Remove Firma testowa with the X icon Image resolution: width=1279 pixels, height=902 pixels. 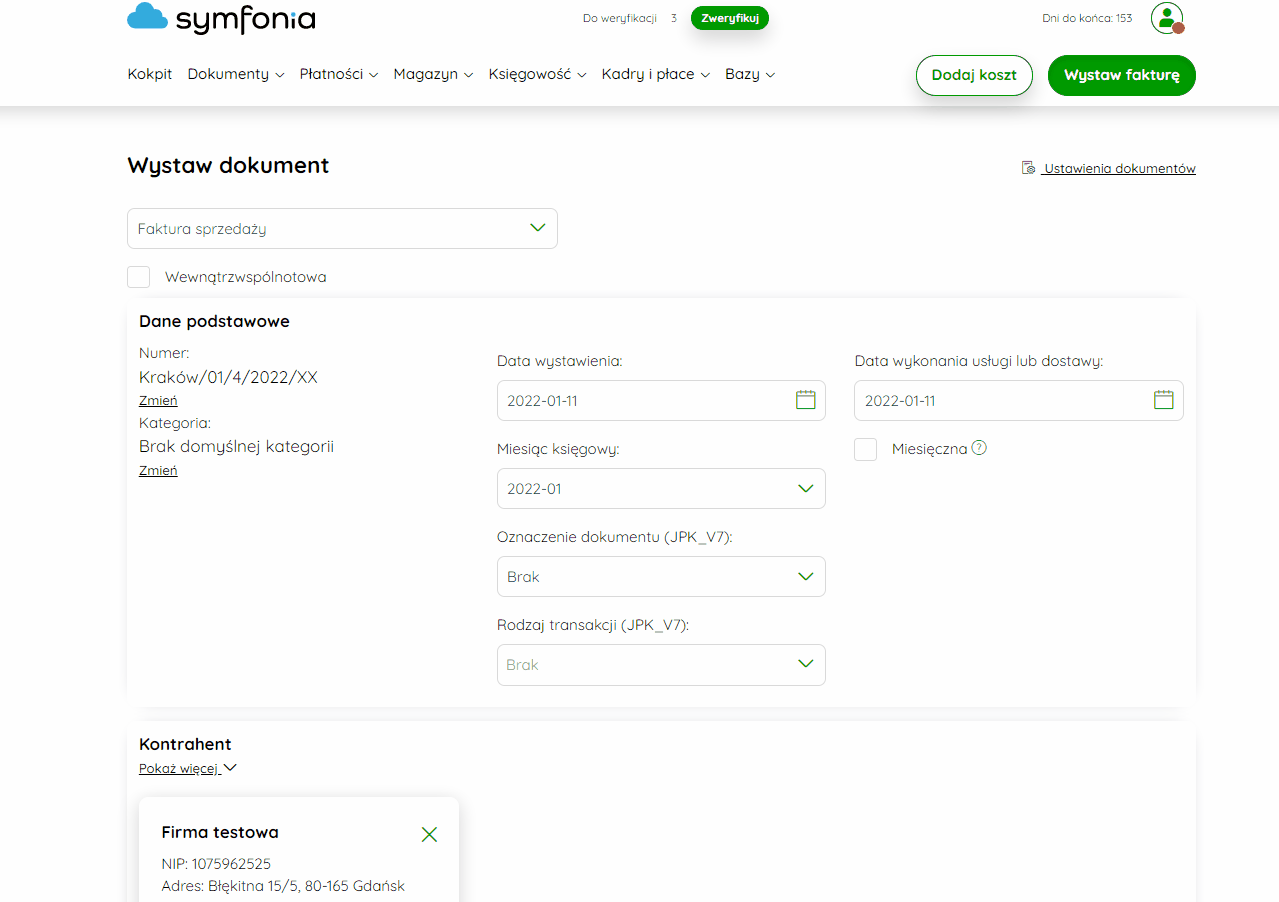coord(429,834)
